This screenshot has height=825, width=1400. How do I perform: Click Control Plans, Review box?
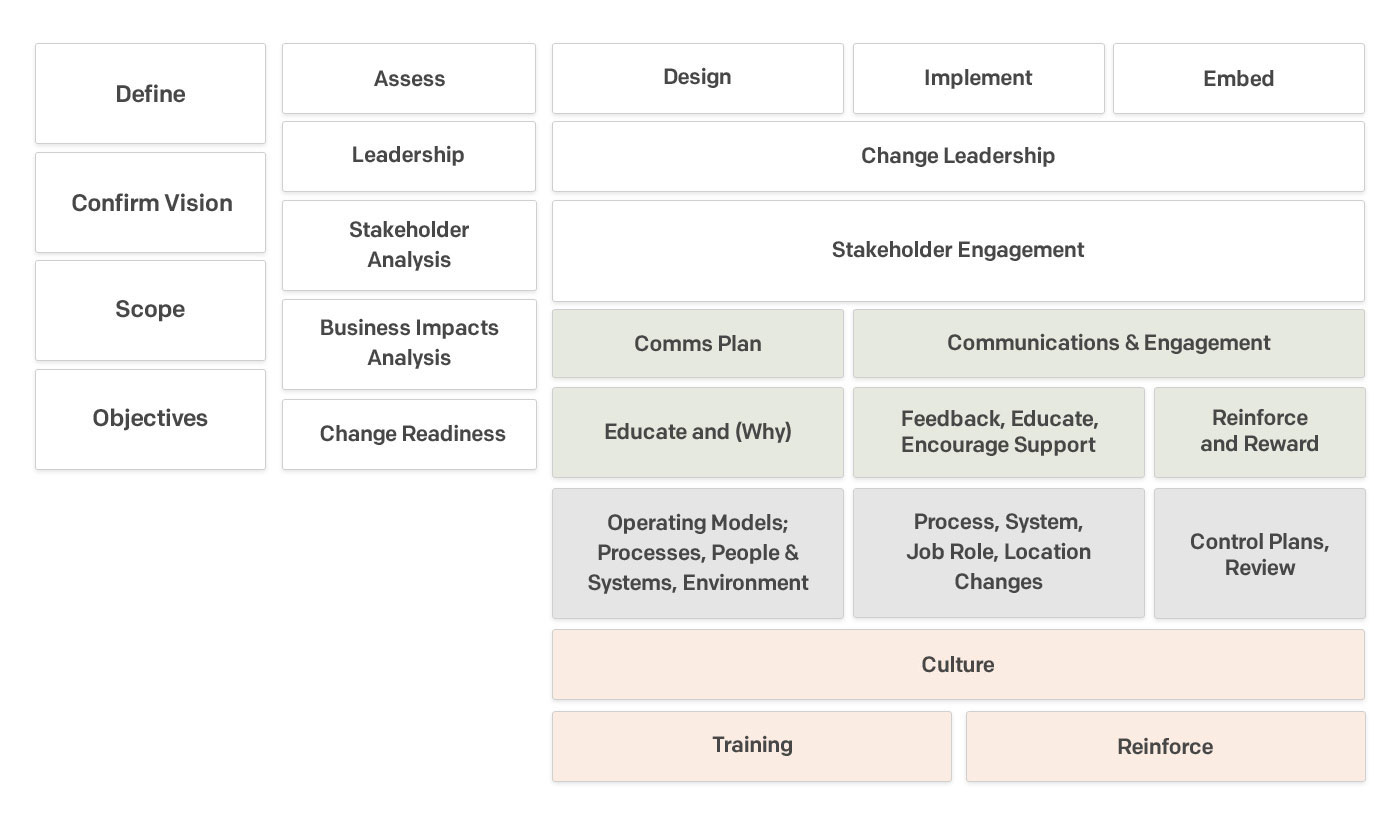click(x=1259, y=554)
